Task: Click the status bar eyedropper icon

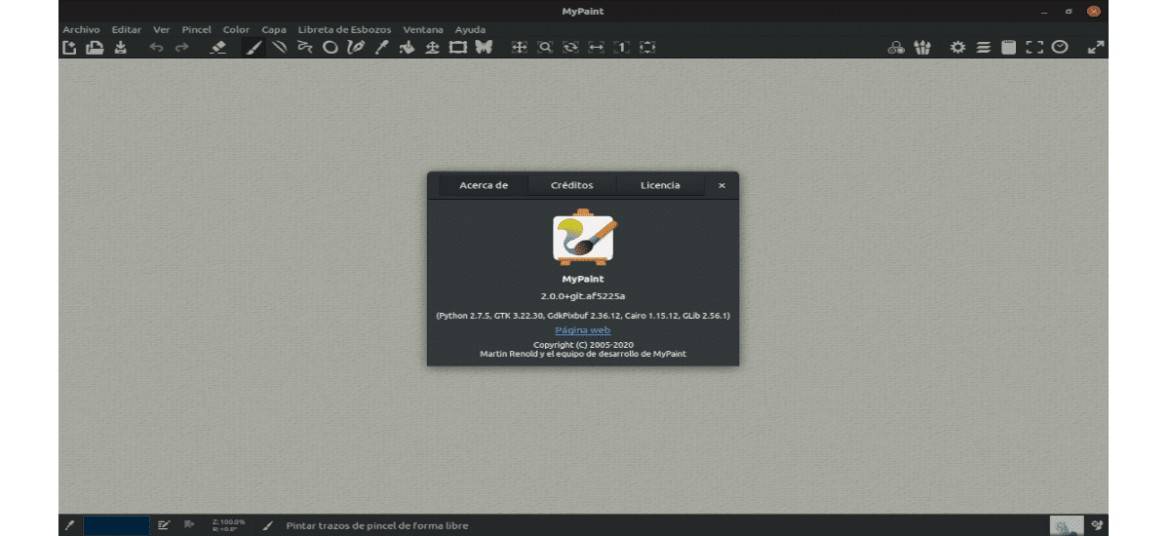Action: [69, 526]
